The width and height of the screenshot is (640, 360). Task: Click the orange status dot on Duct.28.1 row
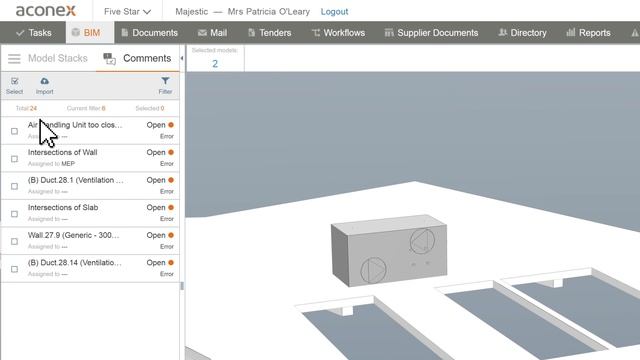(171, 180)
